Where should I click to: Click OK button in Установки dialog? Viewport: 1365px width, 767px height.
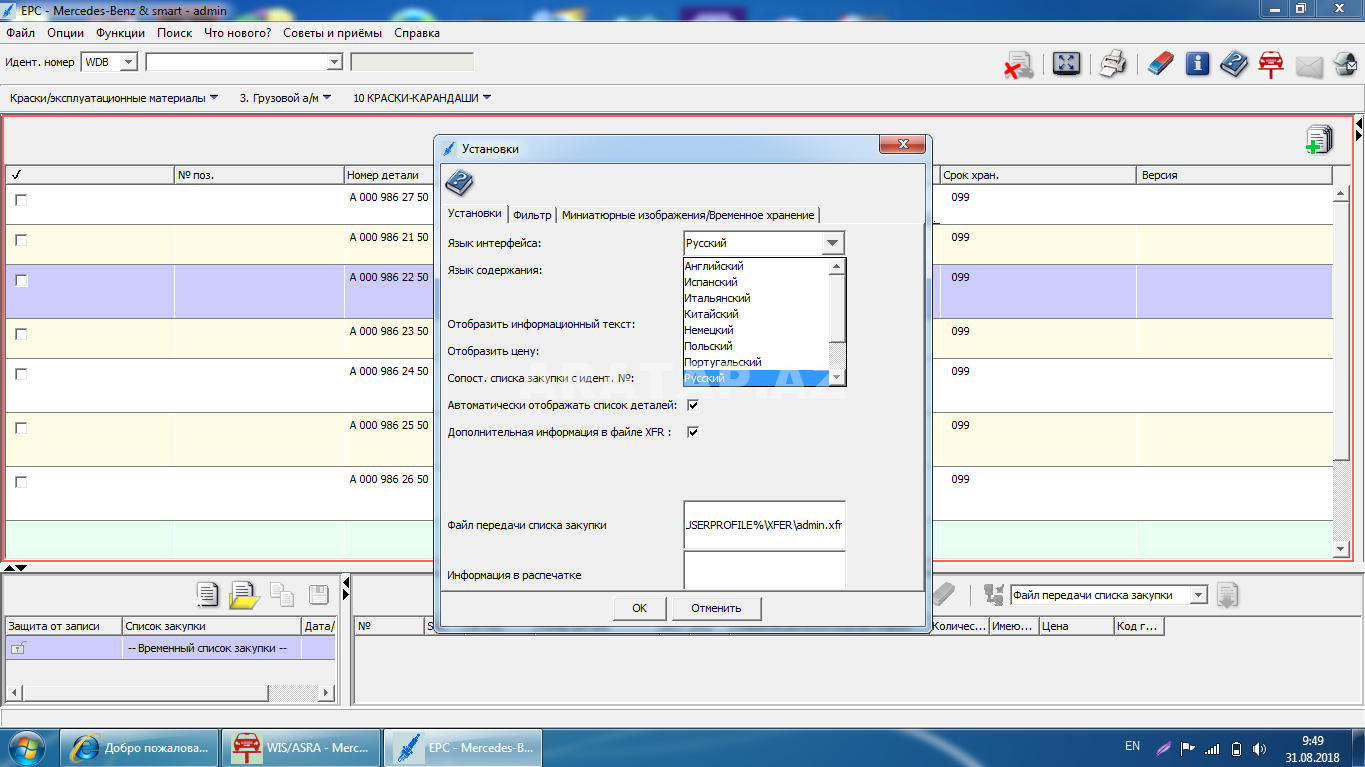[639, 608]
